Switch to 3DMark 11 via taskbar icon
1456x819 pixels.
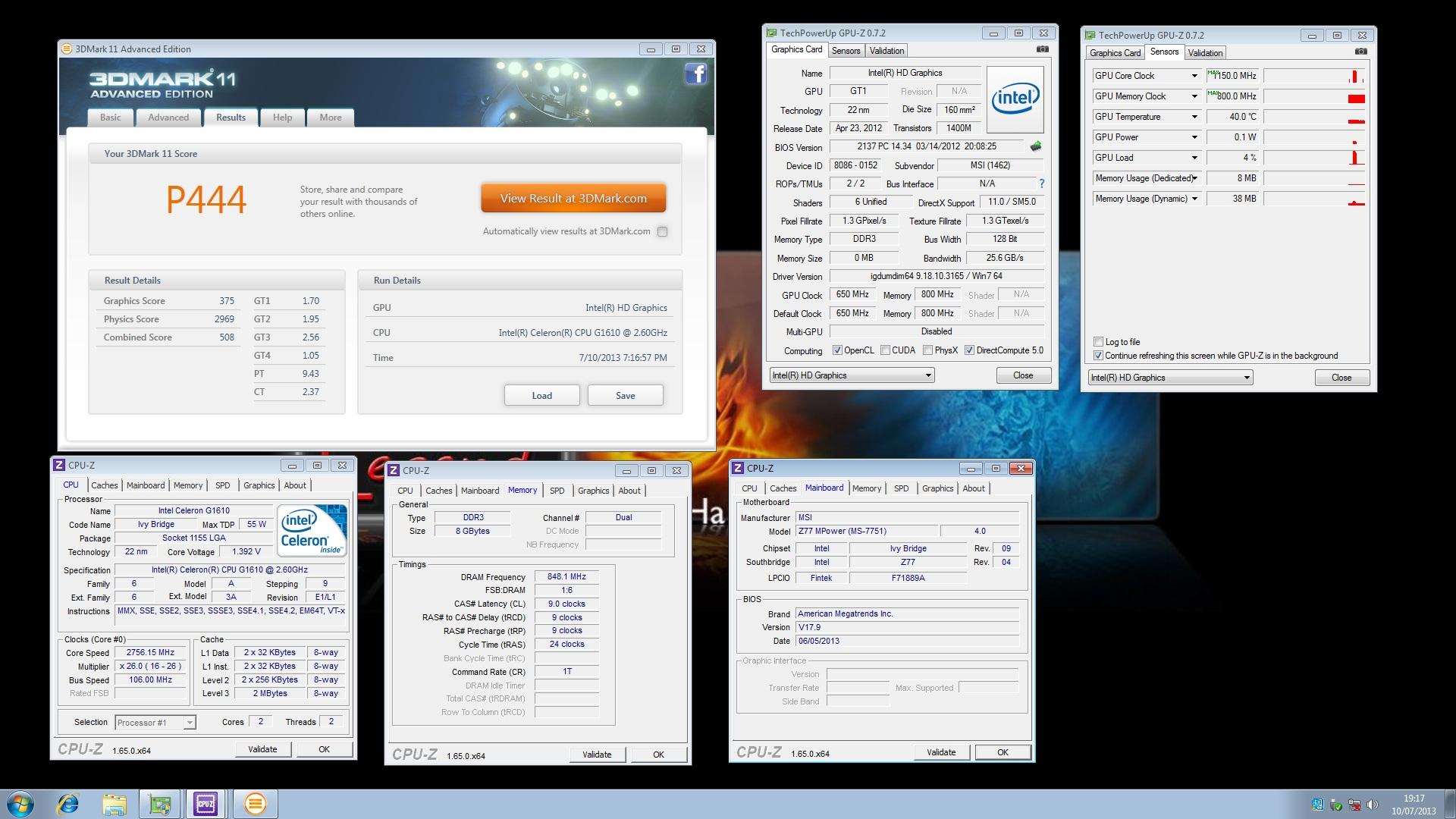coord(256,804)
